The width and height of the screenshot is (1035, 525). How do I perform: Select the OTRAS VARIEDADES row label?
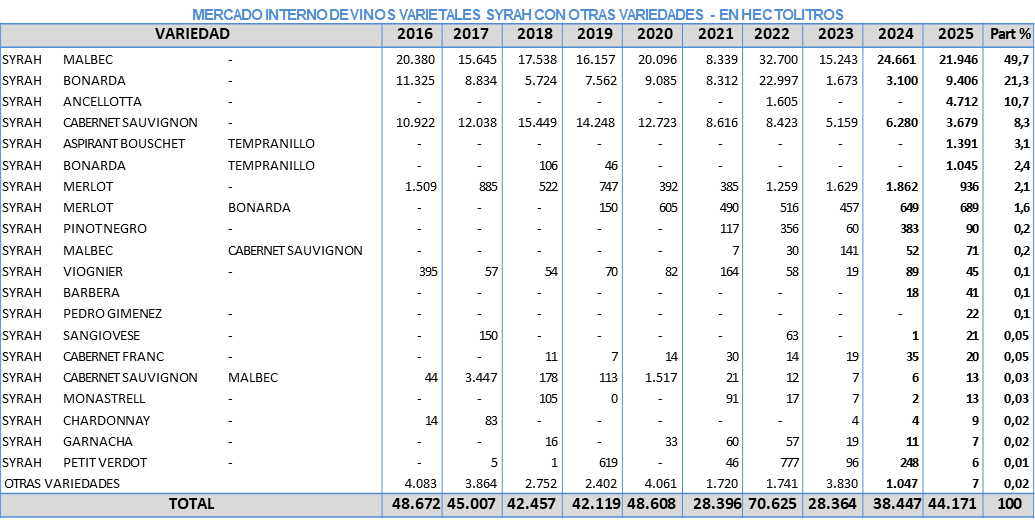click(x=61, y=483)
